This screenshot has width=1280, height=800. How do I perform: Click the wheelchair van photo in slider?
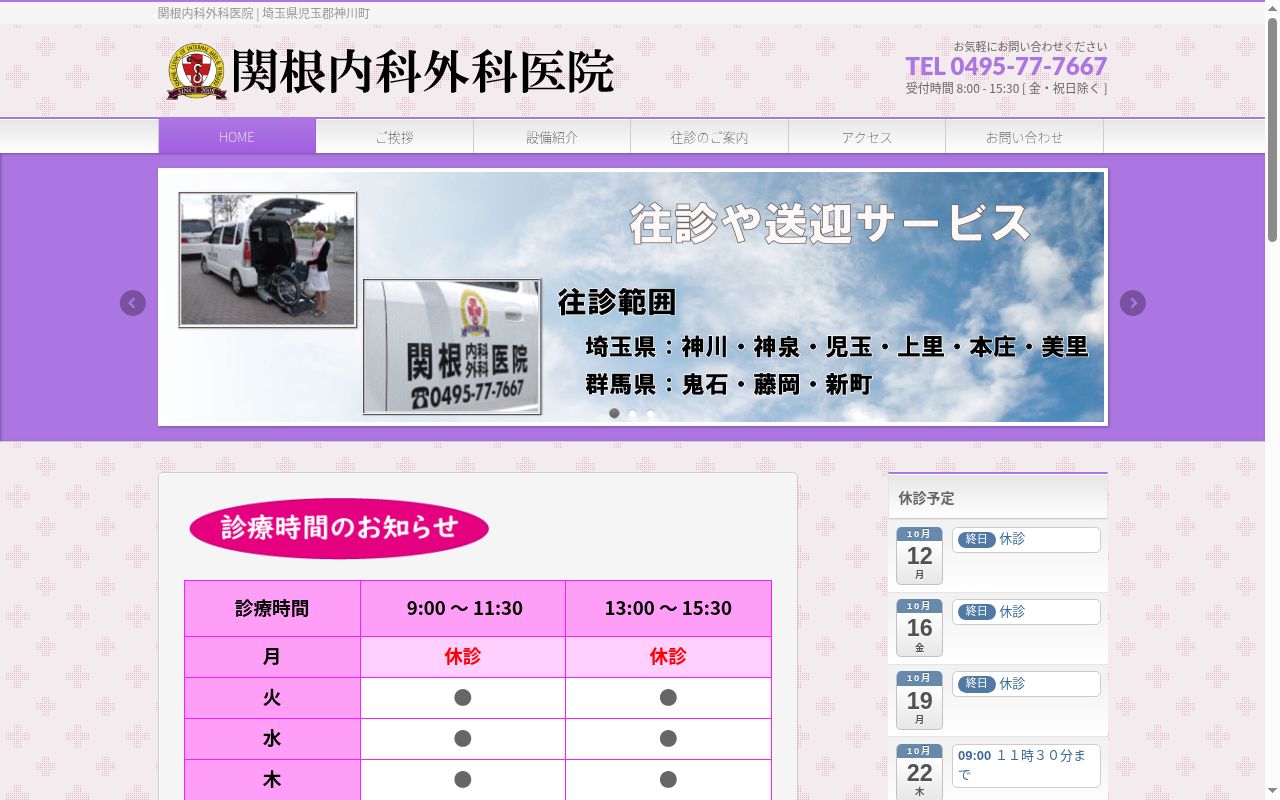coord(267,259)
